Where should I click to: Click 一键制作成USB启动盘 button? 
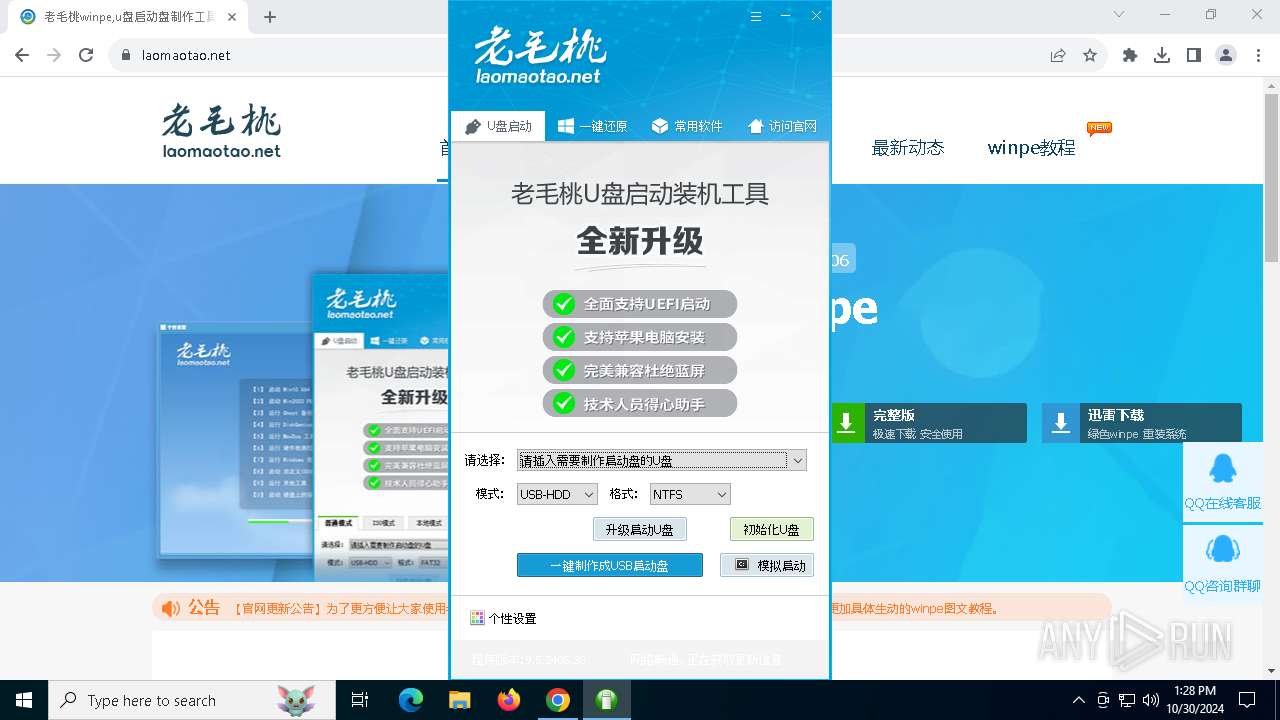click(610, 565)
